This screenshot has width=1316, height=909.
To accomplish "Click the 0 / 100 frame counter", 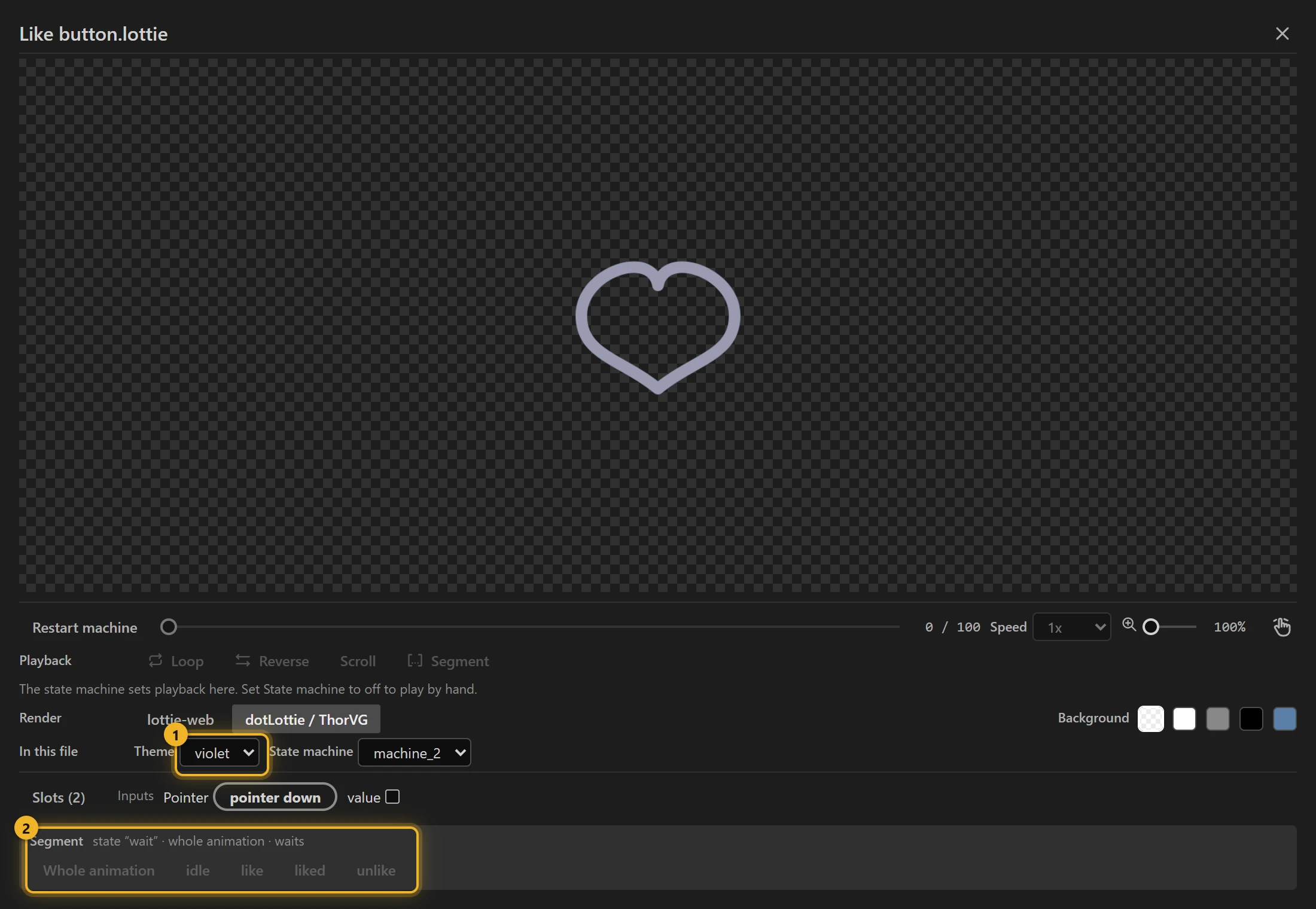I will coord(952,627).
